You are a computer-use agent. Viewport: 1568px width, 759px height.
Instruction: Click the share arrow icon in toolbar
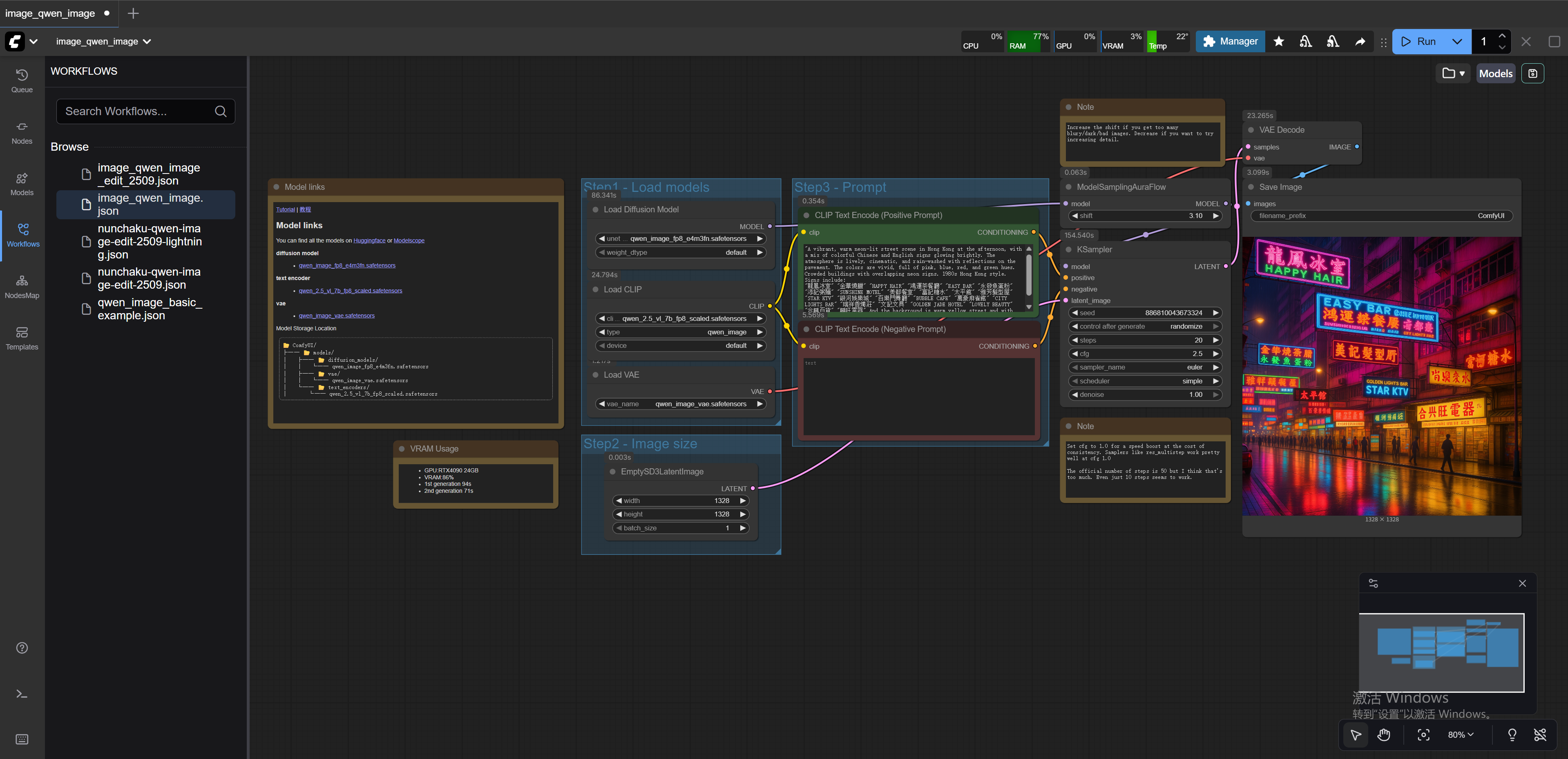click(x=1360, y=41)
